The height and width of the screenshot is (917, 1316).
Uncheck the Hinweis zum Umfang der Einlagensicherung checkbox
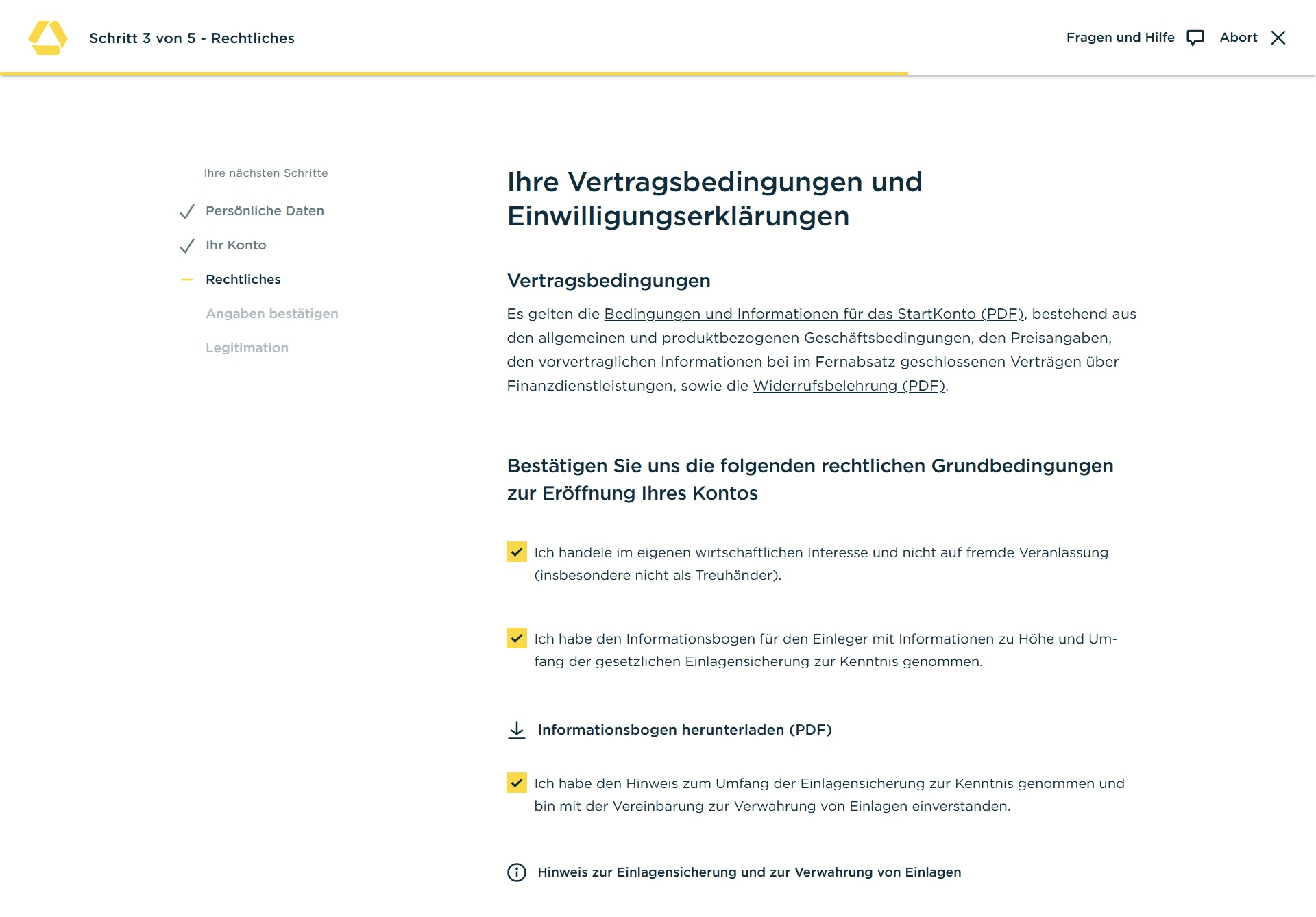click(x=517, y=783)
